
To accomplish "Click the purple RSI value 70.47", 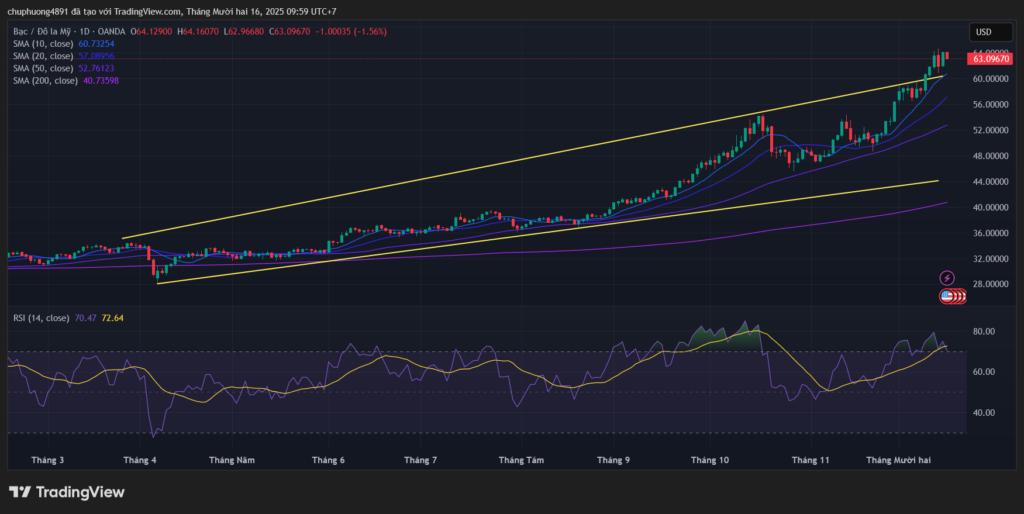I will tap(86, 318).
